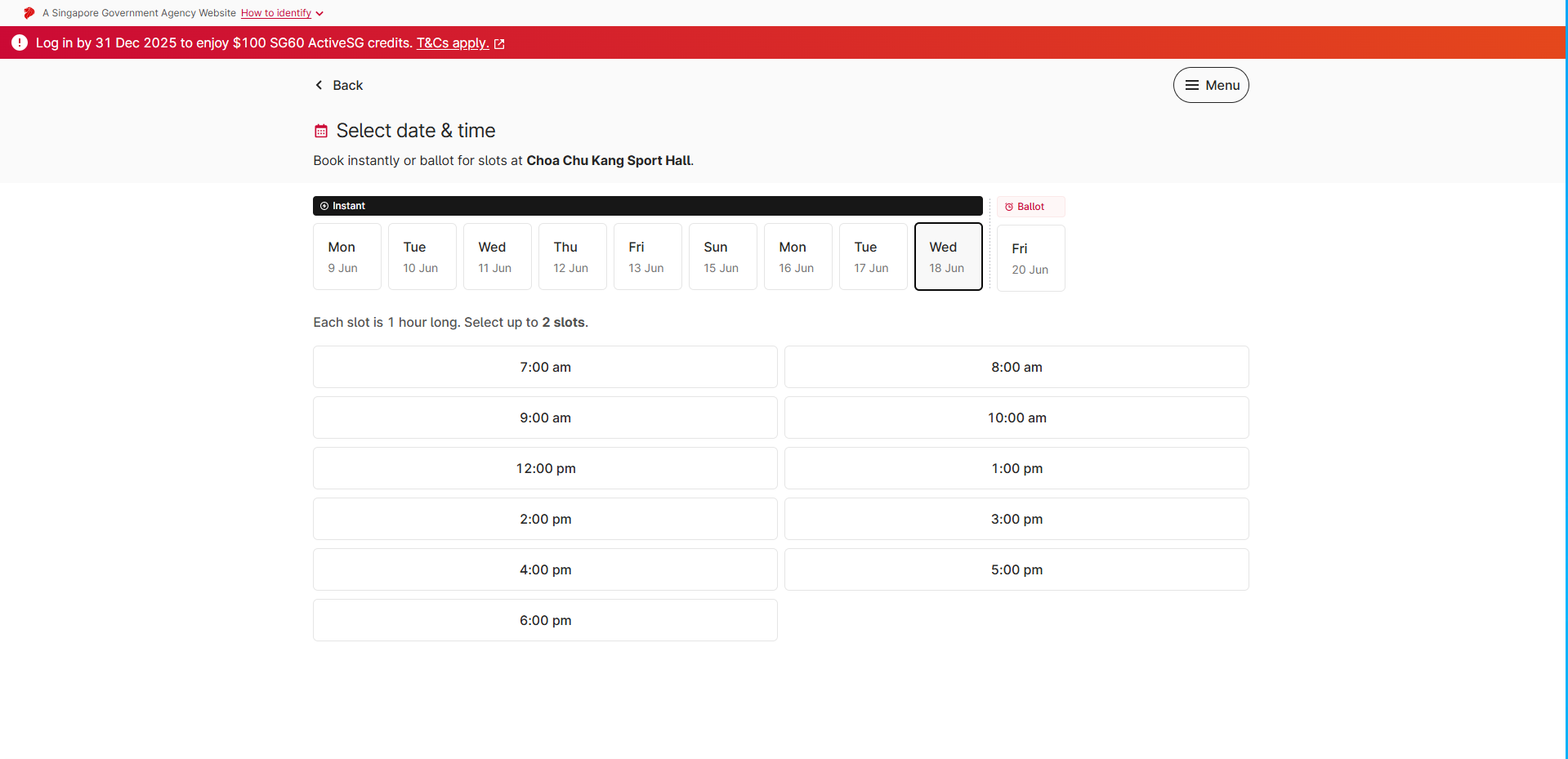Click the back chevron arrow
Image resolution: width=1568 pixels, height=759 pixels.
tap(319, 85)
